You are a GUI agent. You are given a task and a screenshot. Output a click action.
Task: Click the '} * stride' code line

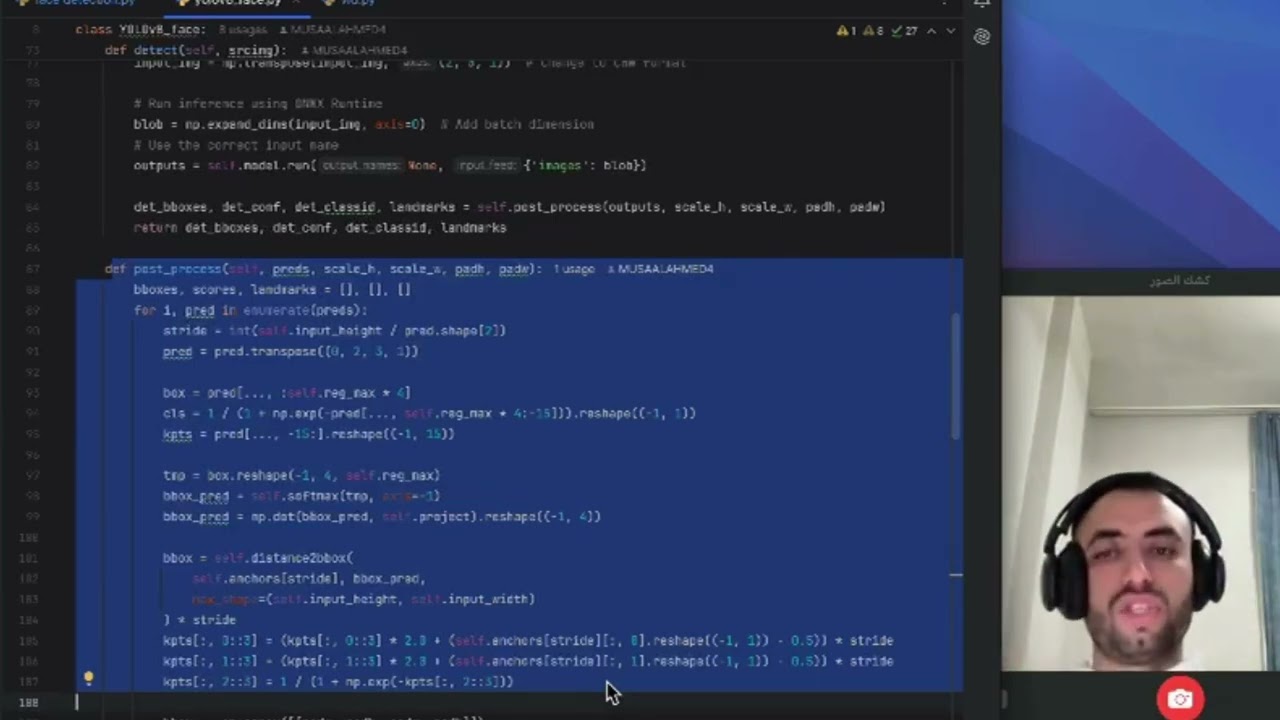[199, 620]
